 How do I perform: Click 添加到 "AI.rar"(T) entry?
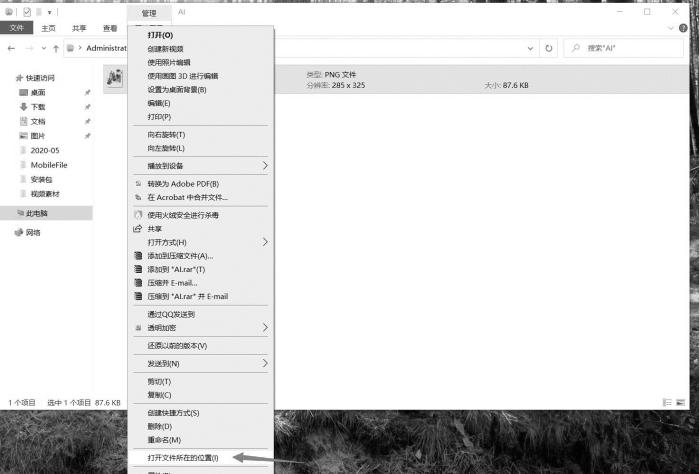point(201,269)
